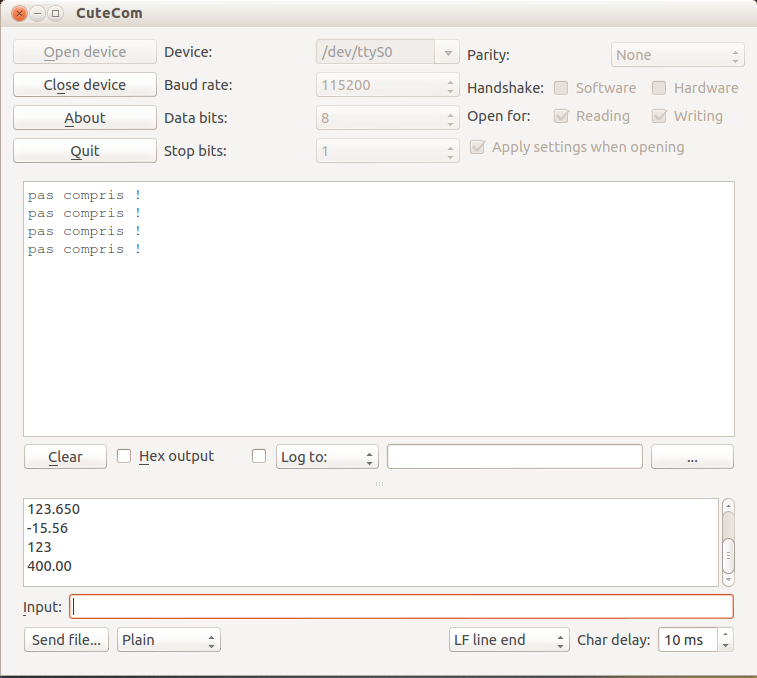Image resolution: width=757 pixels, height=678 pixels.
Task: Clear the output pane
Action: [x=65, y=456]
